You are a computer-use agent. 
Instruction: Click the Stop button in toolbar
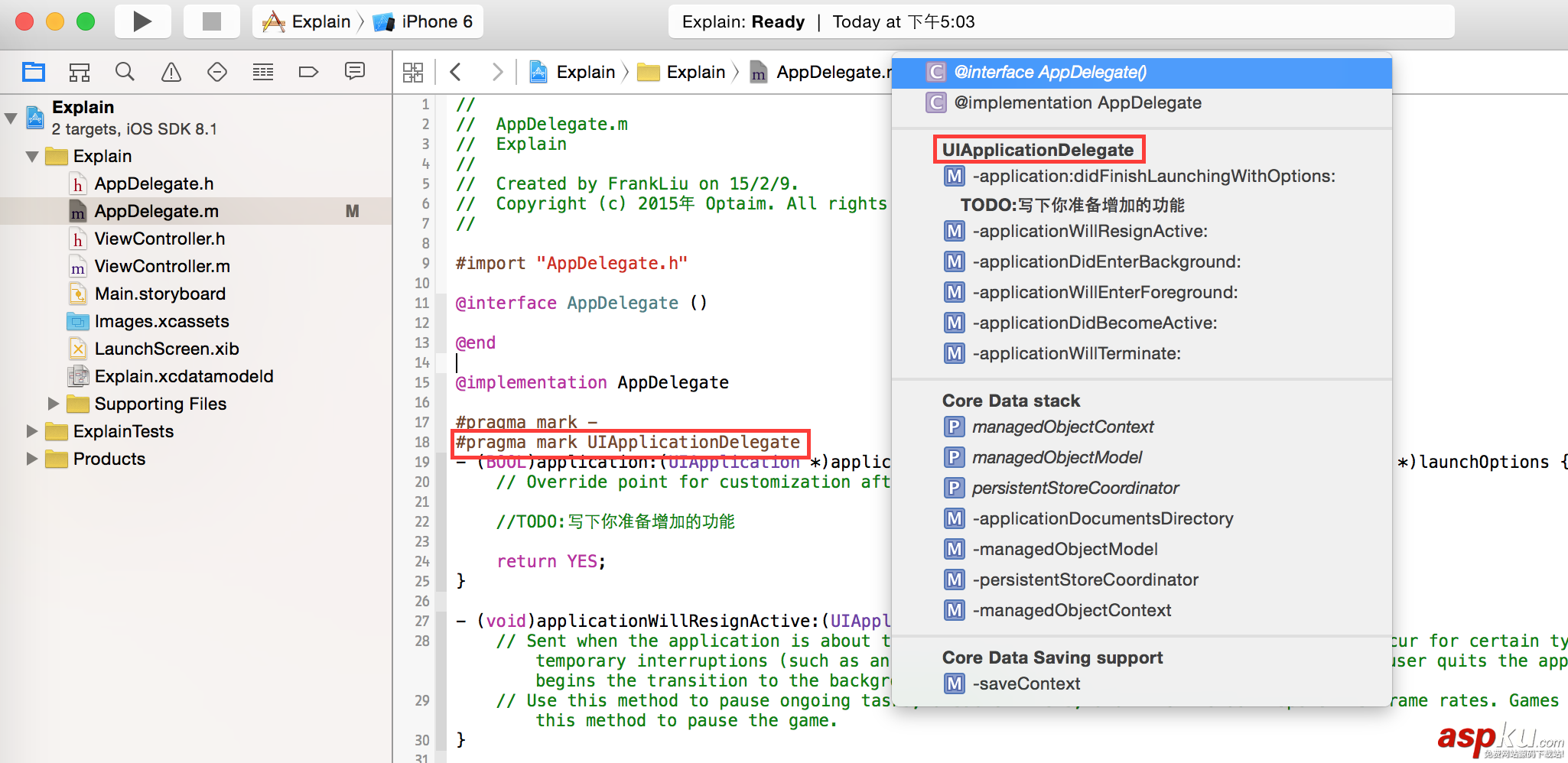pyautogui.click(x=211, y=21)
